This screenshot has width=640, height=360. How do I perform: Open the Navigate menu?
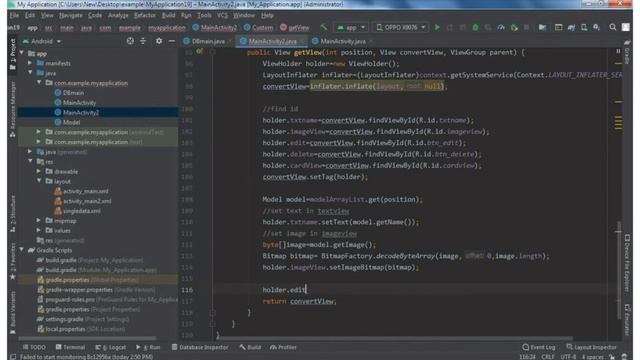[71, 15]
